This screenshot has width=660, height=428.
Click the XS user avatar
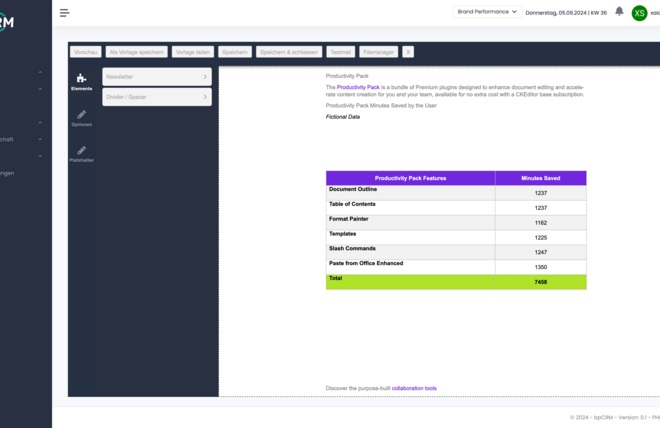(639, 13)
